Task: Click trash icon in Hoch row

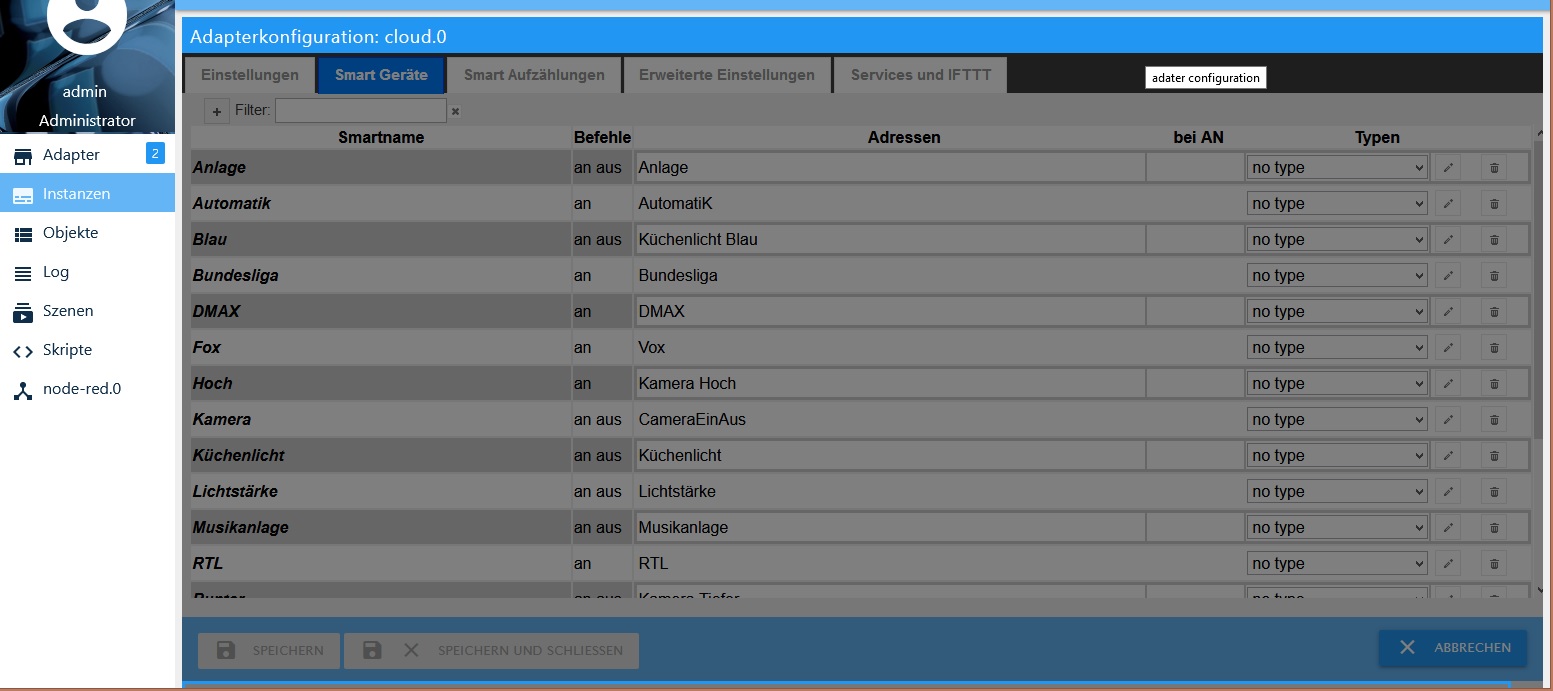Action: pyautogui.click(x=1494, y=384)
